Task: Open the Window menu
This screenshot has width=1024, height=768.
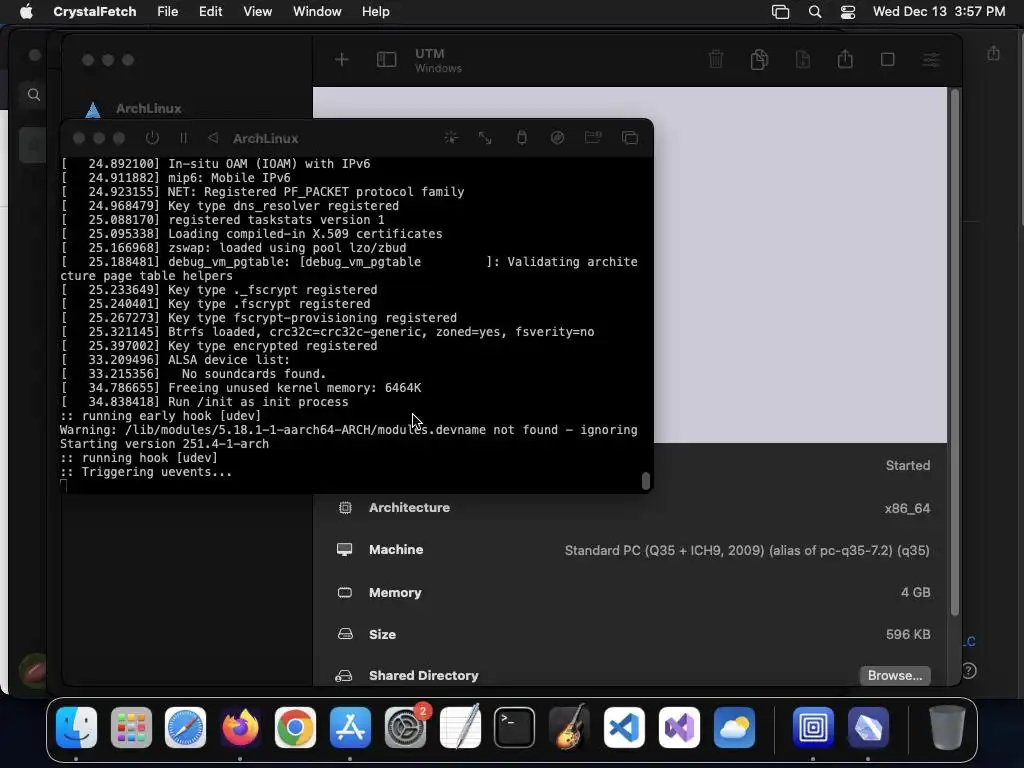Action: click(x=317, y=12)
